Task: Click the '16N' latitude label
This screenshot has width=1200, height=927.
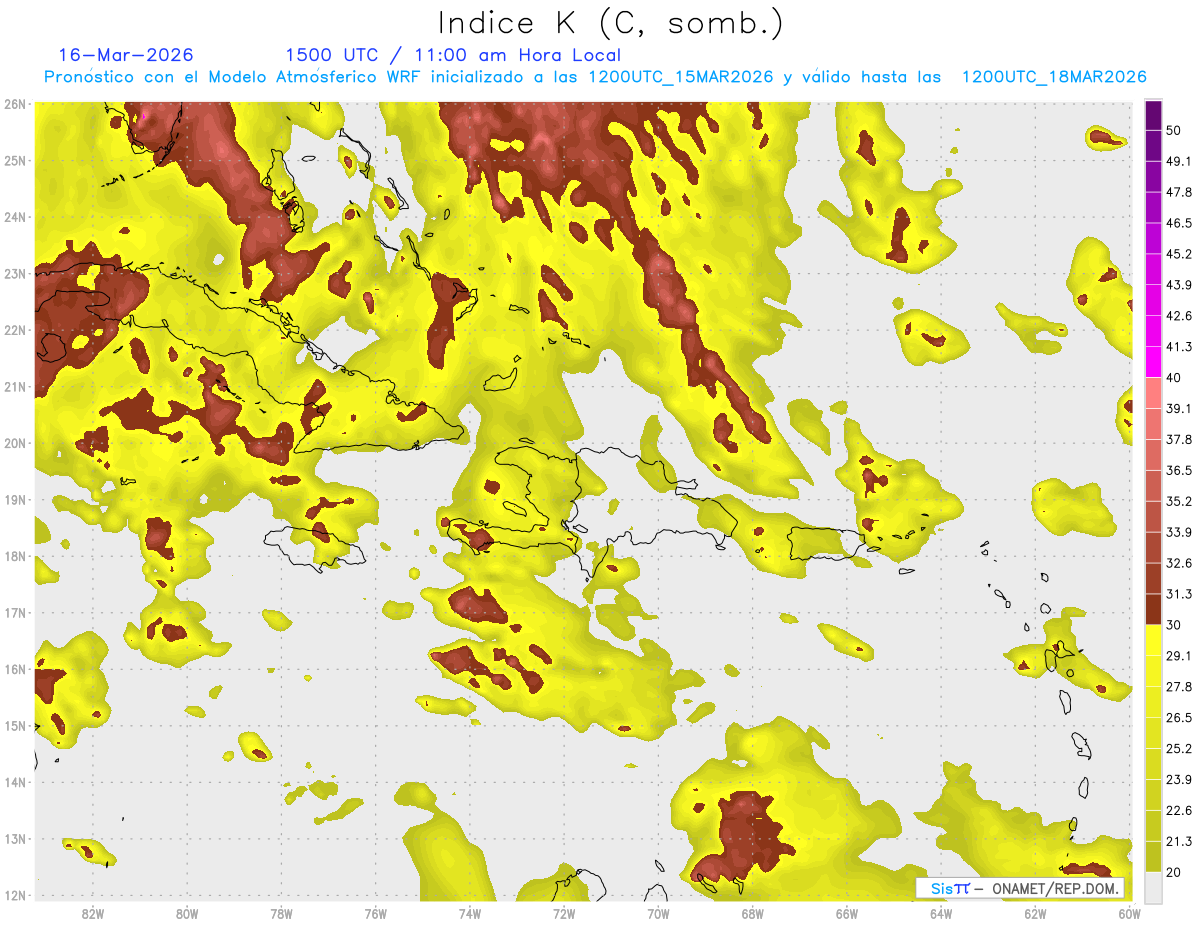Action: 14,669
